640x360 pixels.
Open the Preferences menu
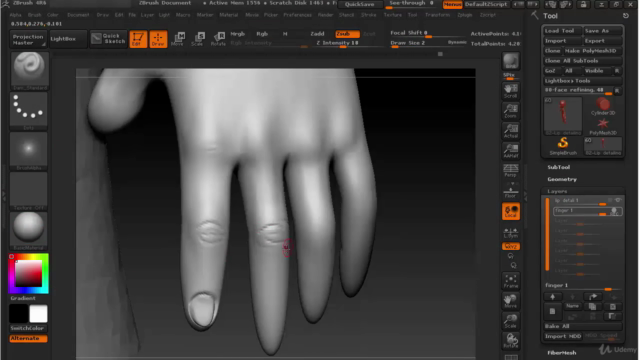(297, 15)
